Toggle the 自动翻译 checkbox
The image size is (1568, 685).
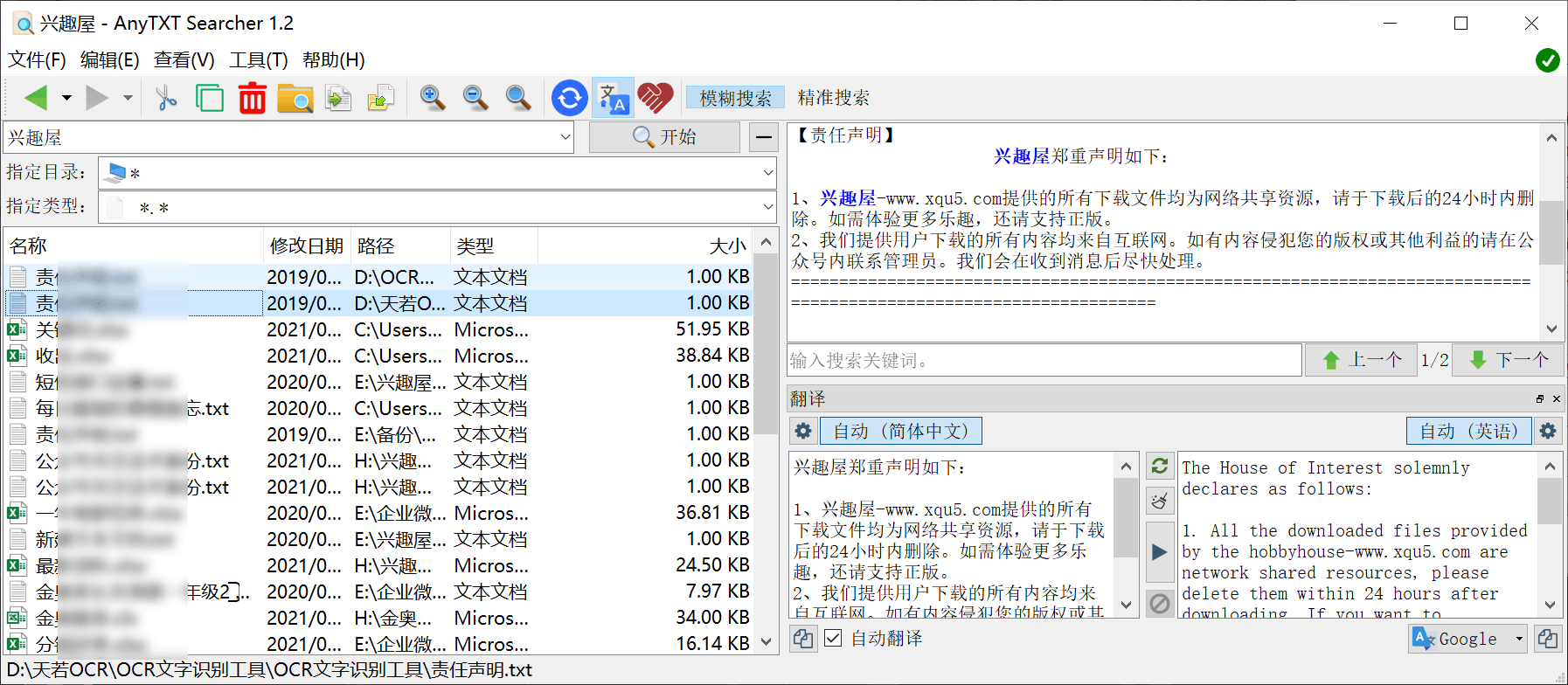coord(834,639)
